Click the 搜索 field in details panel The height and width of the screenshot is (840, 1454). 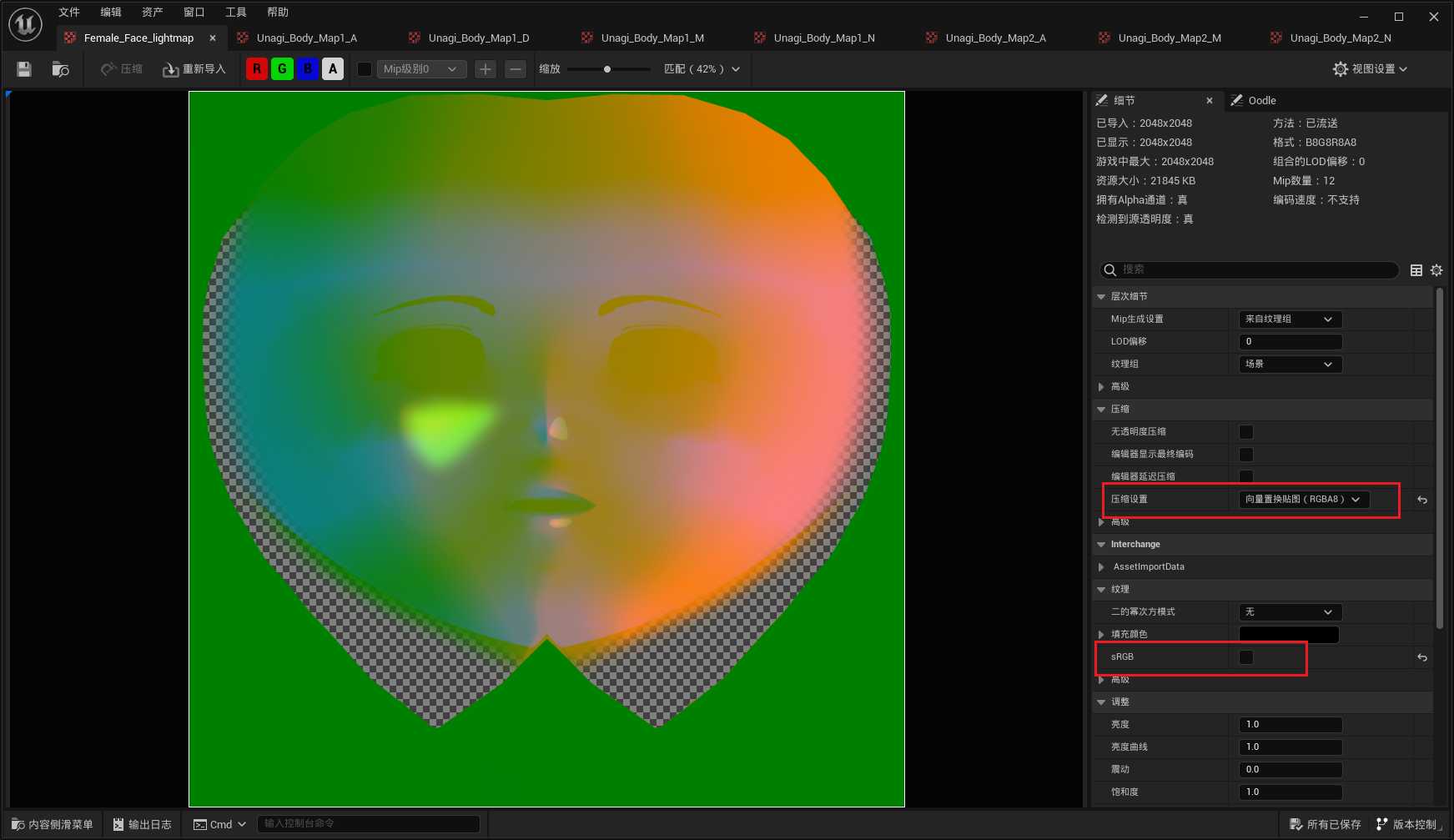tap(1251, 270)
